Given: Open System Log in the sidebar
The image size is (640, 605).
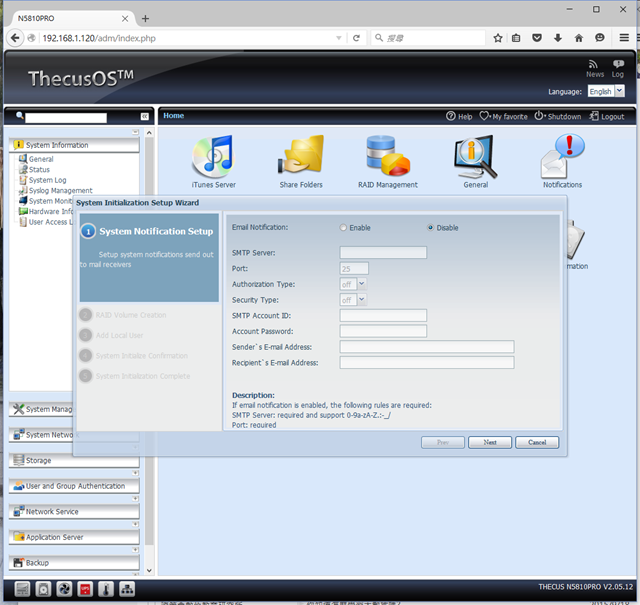Looking at the screenshot, I should [47, 180].
